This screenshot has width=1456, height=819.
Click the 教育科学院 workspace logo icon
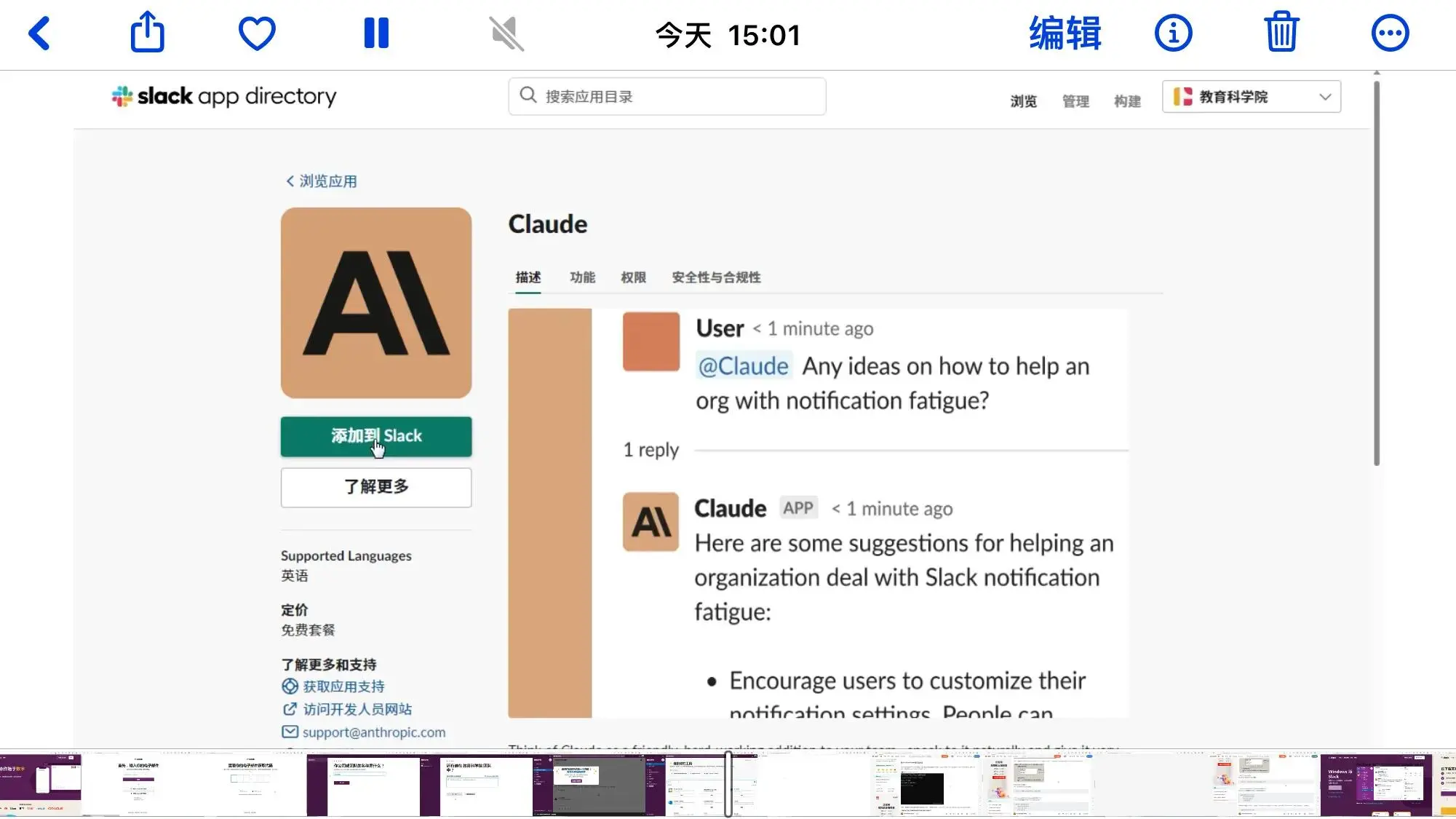point(1182,96)
